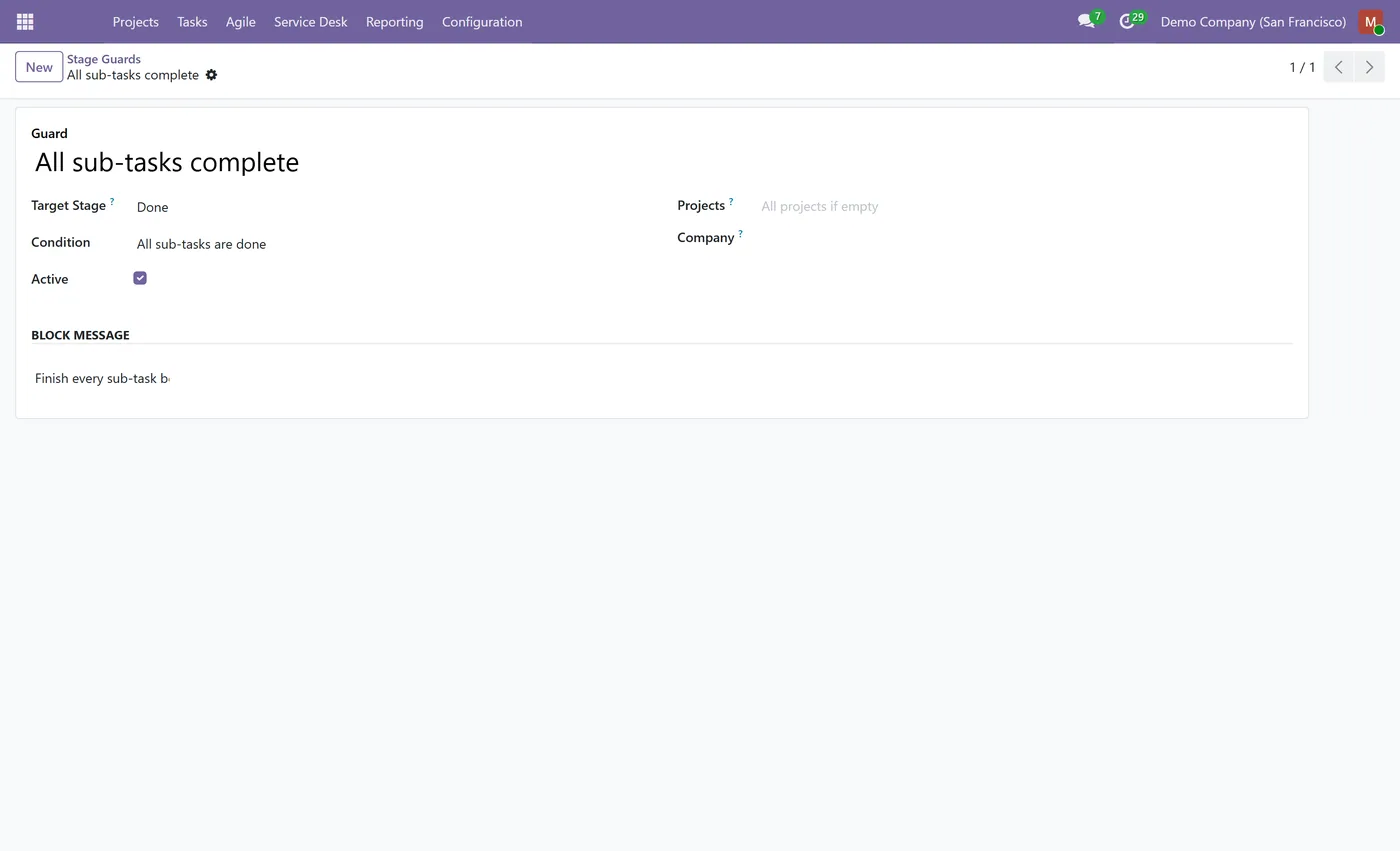This screenshot has height=851, width=1400.
Task: Open the Configuration menu
Action: coord(482,22)
